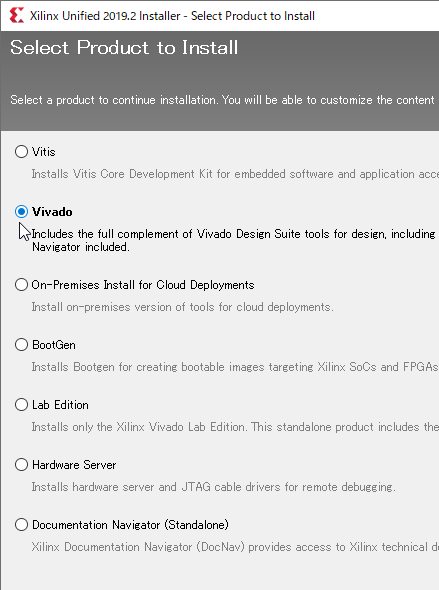Click the Vitis option label

point(44,152)
